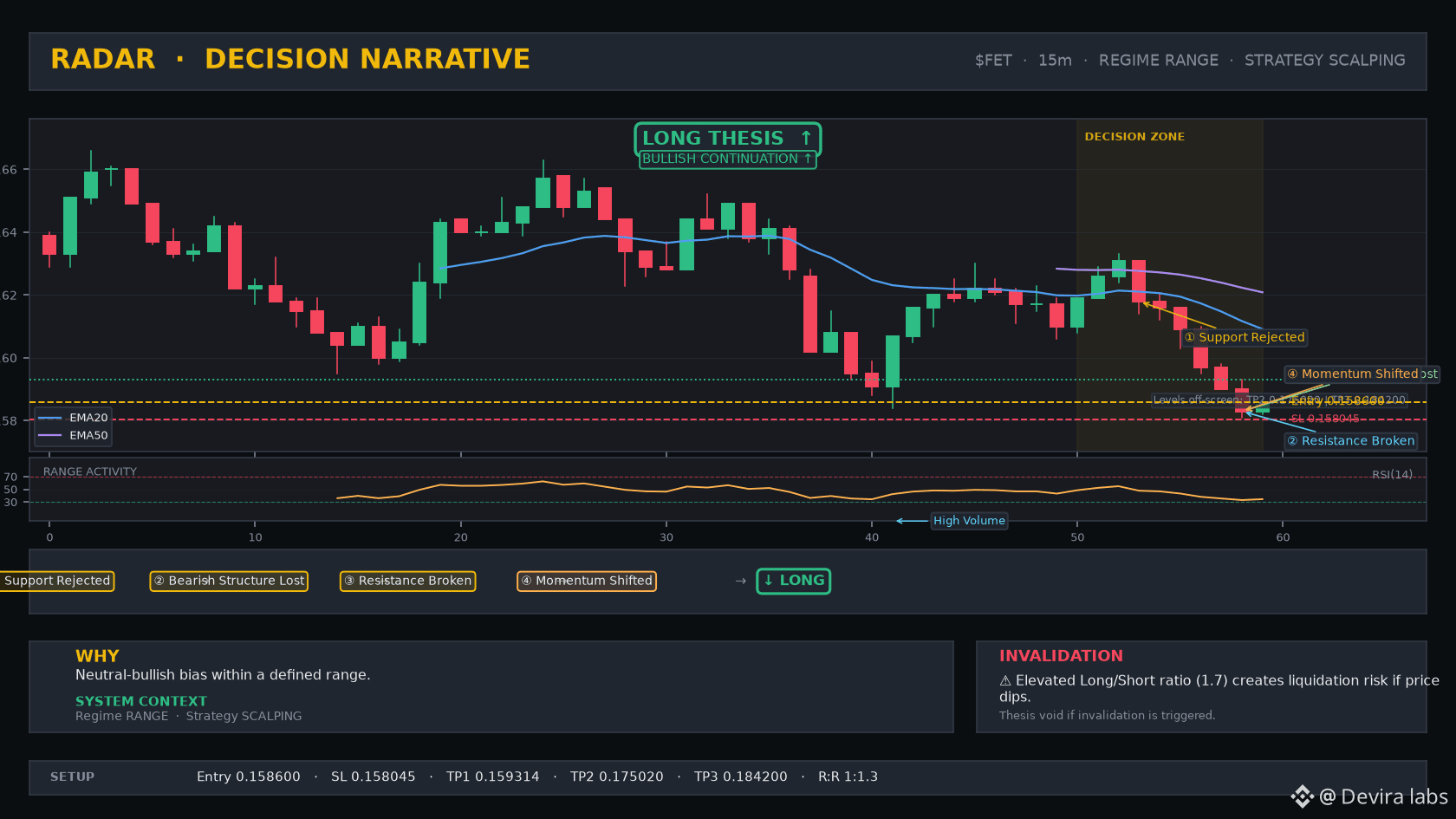Click 'Thesis void if invalidation is triggered' text
The height and width of the screenshot is (819, 1456).
pyautogui.click(x=1108, y=716)
